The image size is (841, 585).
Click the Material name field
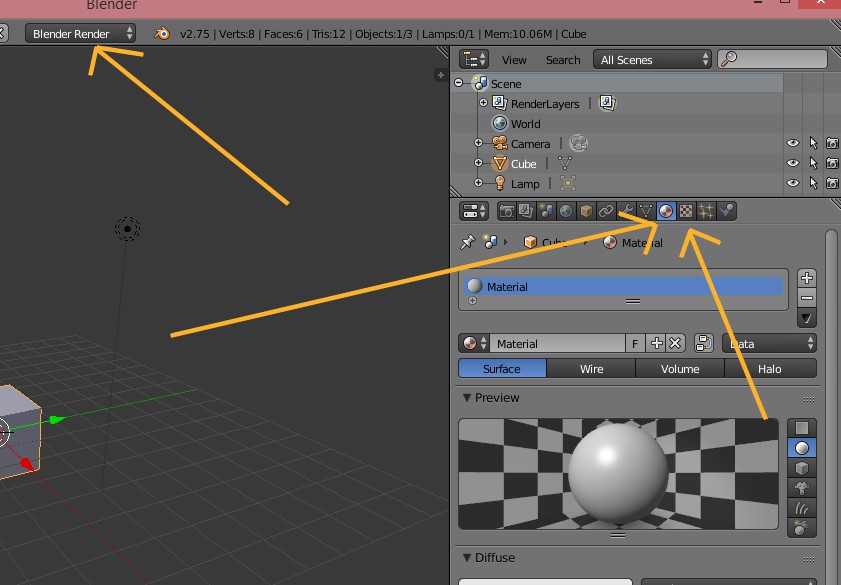pos(557,343)
